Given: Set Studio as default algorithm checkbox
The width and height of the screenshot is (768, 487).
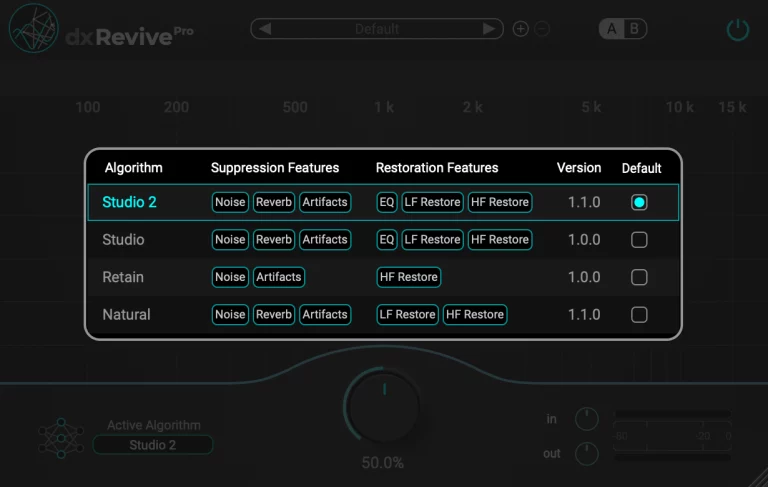Looking at the screenshot, I should pos(639,240).
